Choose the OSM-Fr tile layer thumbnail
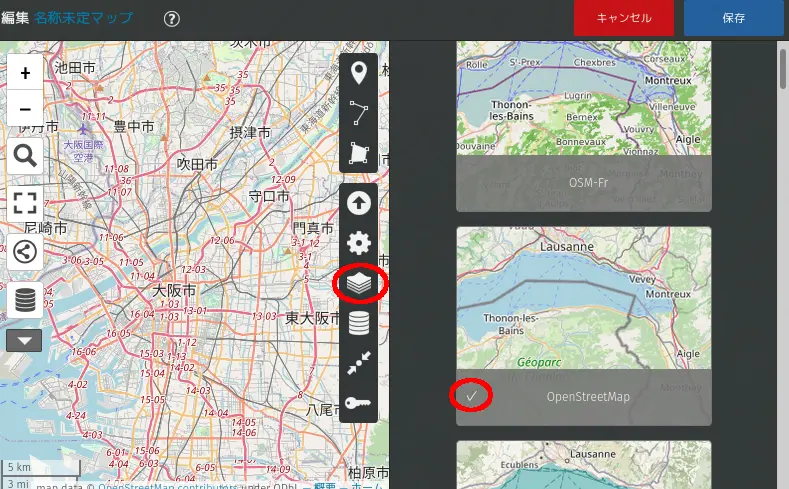The height and width of the screenshot is (489, 789). 584,126
